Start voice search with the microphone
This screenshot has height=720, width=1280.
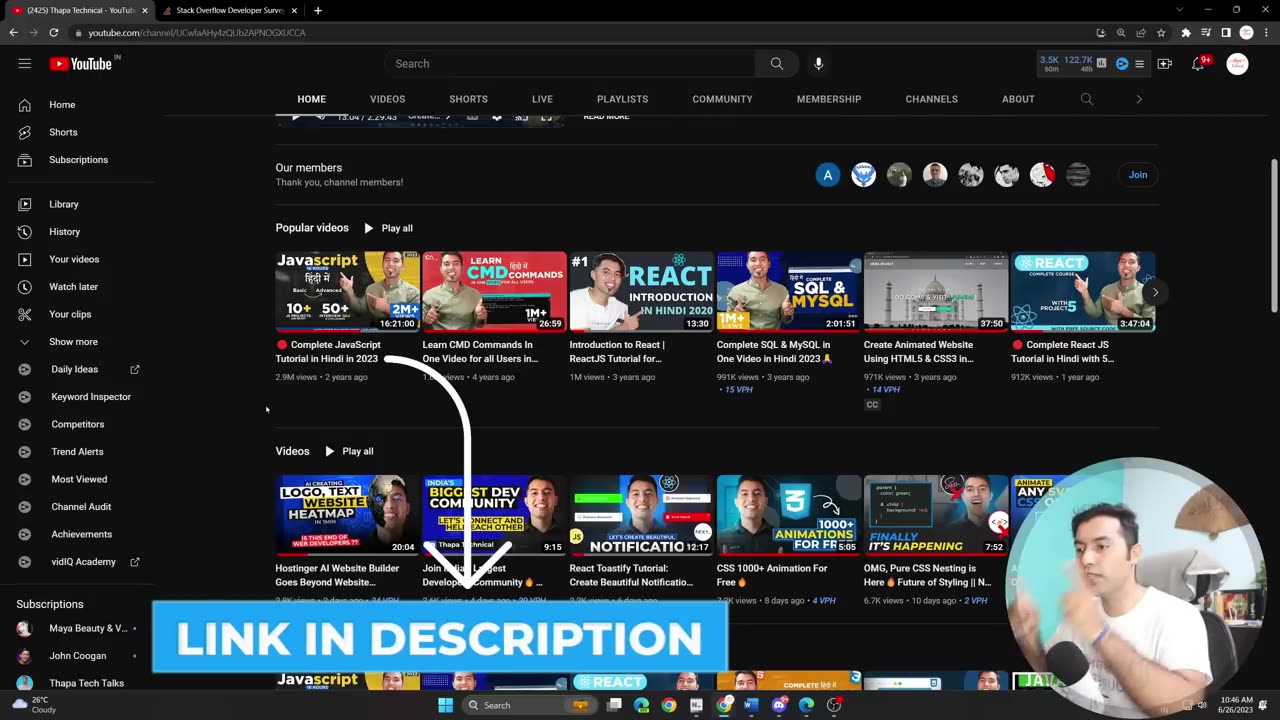(x=818, y=64)
